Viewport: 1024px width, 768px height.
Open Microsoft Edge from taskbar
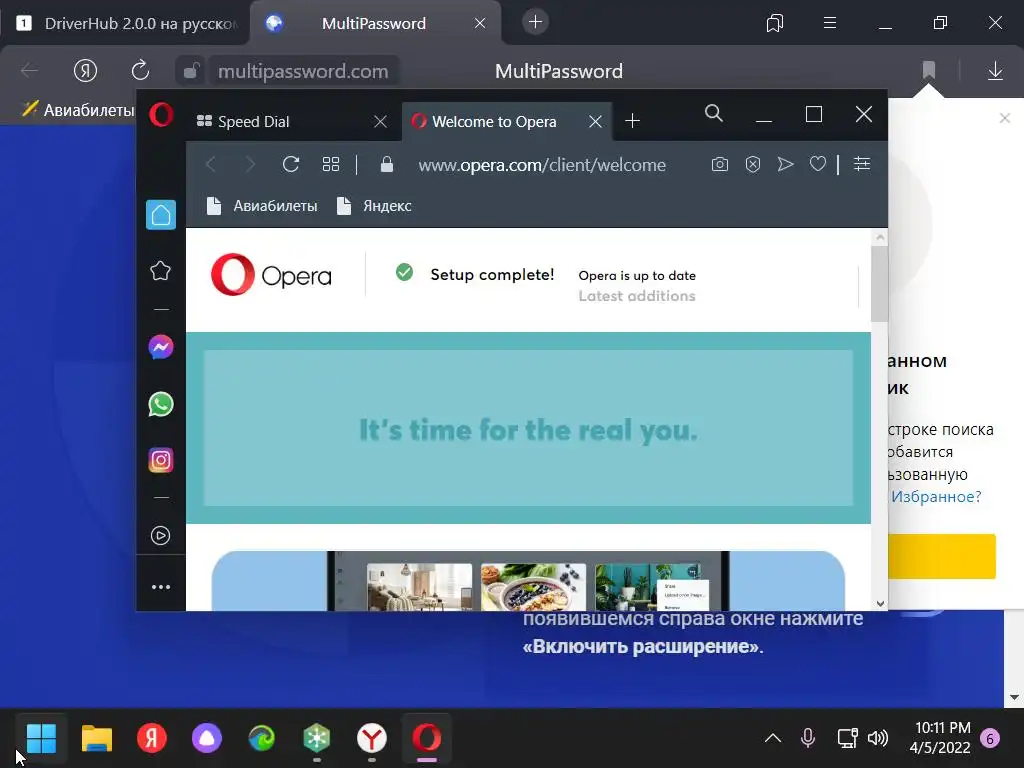(x=262, y=739)
